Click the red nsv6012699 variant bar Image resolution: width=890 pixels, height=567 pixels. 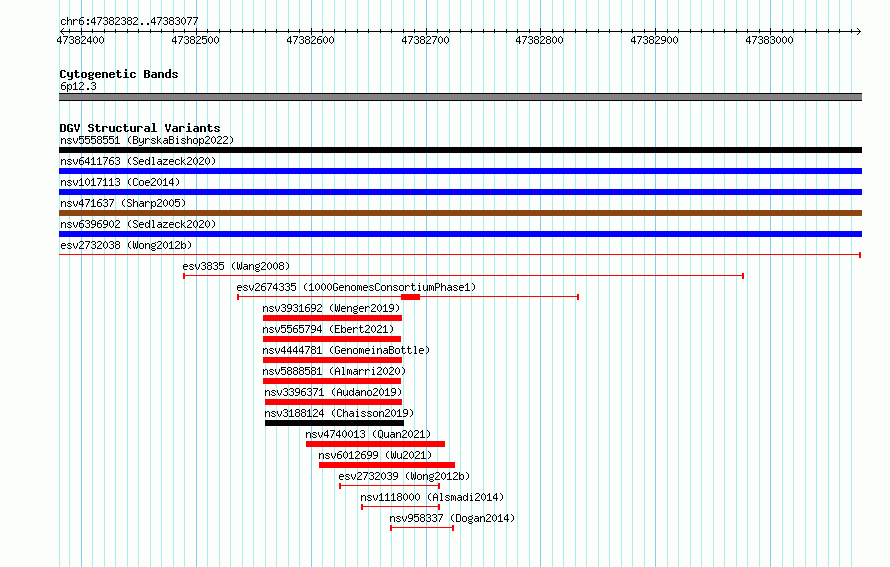click(387, 465)
